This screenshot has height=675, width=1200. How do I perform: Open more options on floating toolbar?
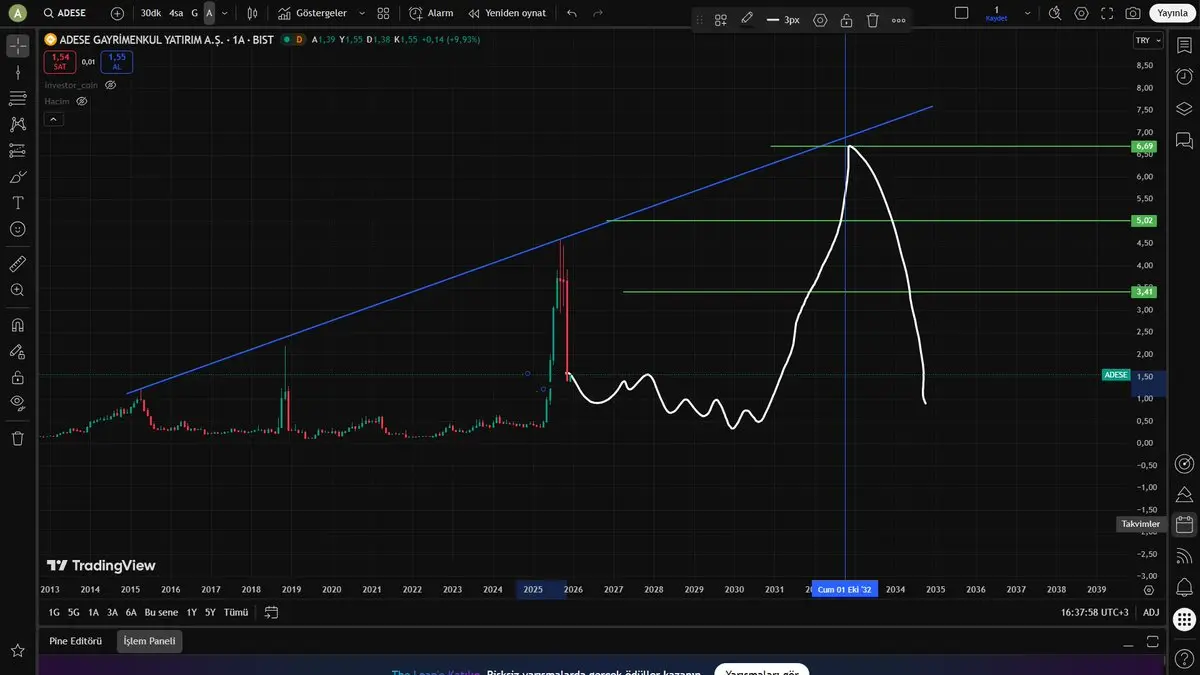[x=898, y=20]
